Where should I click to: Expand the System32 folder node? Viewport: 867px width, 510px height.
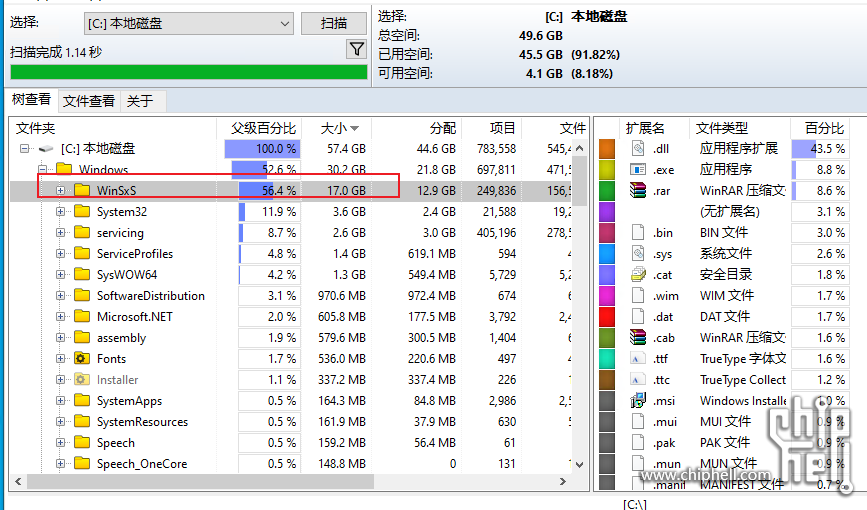pyautogui.click(x=60, y=211)
